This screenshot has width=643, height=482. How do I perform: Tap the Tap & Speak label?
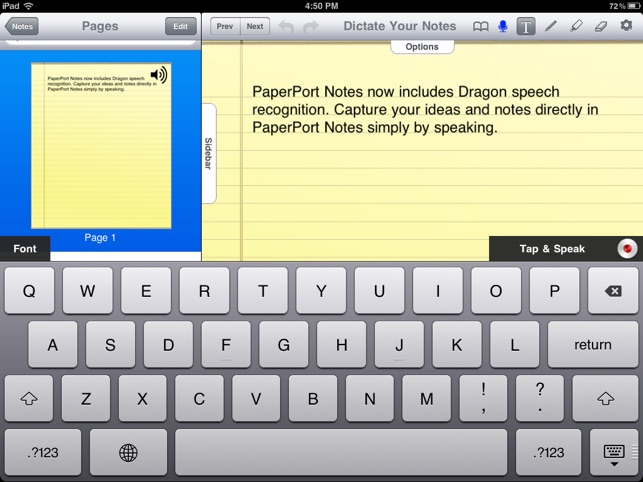(552, 249)
